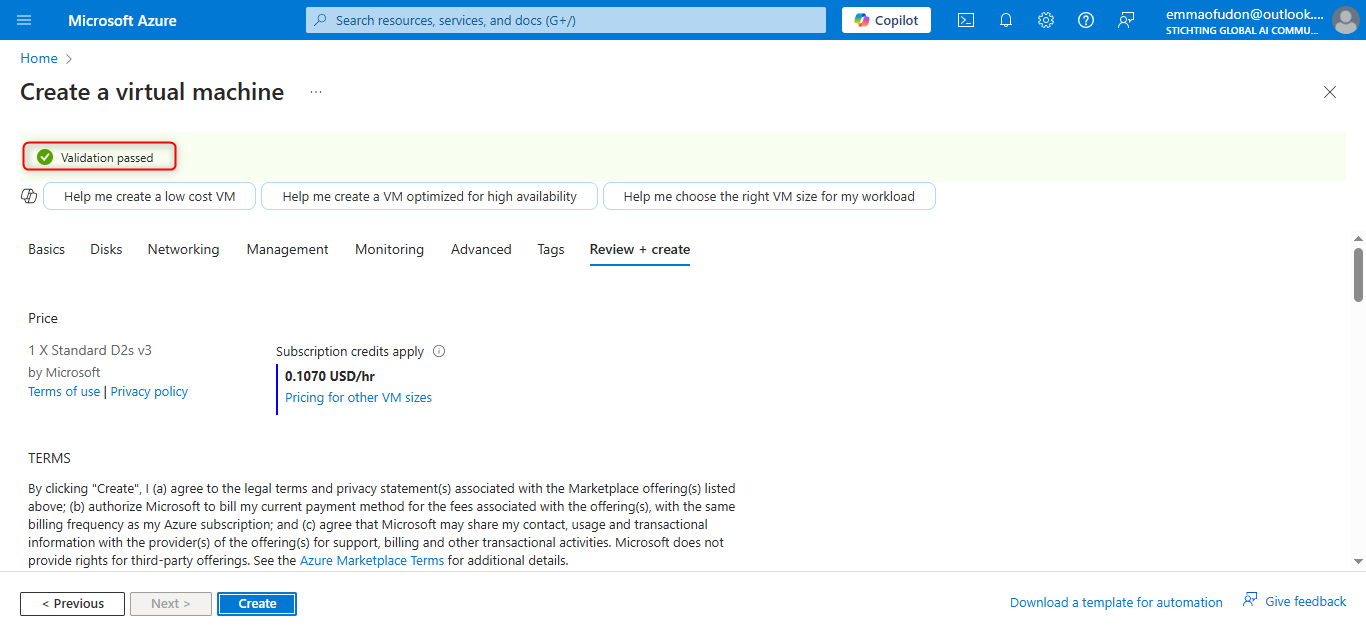Open Cloud Shell from the header

(966, 20)
